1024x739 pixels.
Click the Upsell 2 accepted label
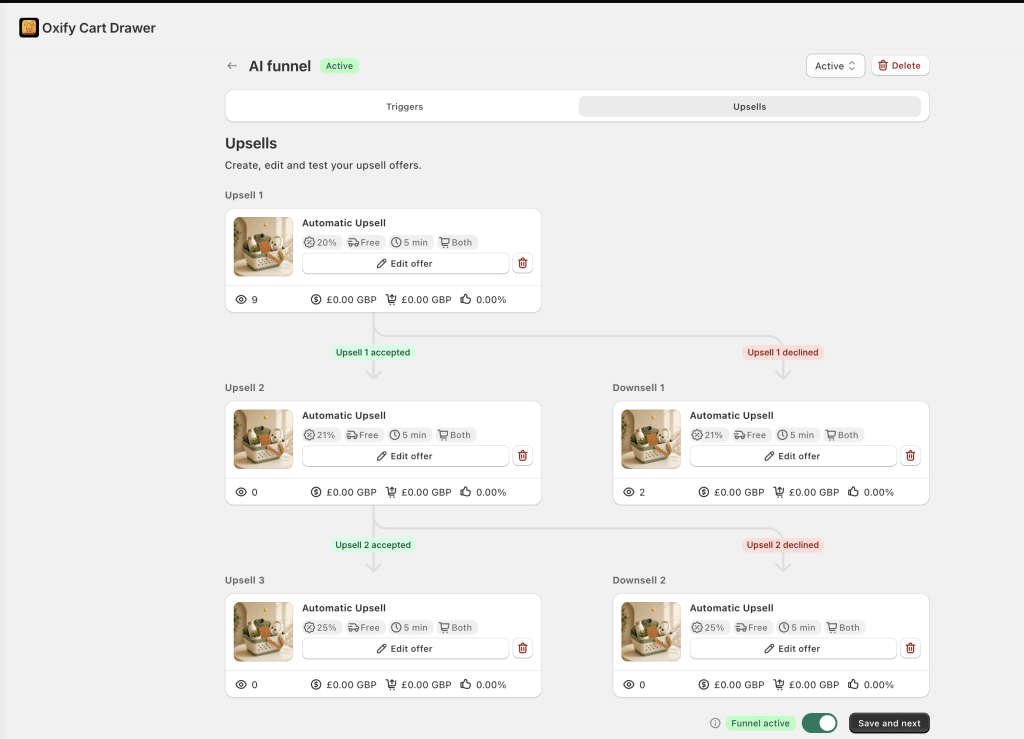[x=373, y=545]
